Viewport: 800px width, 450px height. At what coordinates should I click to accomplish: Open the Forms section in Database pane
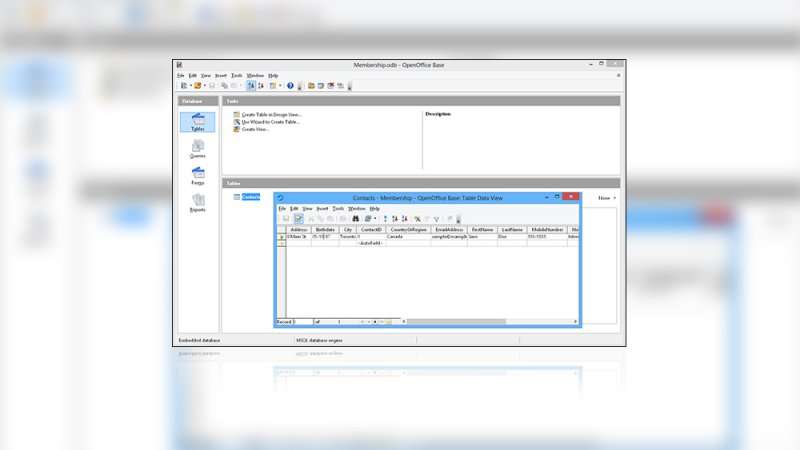[197, 176]
